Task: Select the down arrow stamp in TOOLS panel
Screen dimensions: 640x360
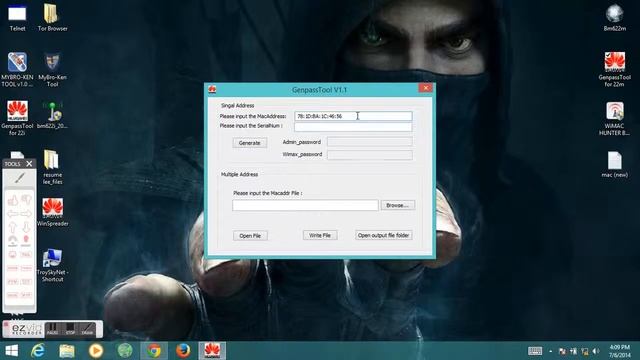Action: click(26, 227)
